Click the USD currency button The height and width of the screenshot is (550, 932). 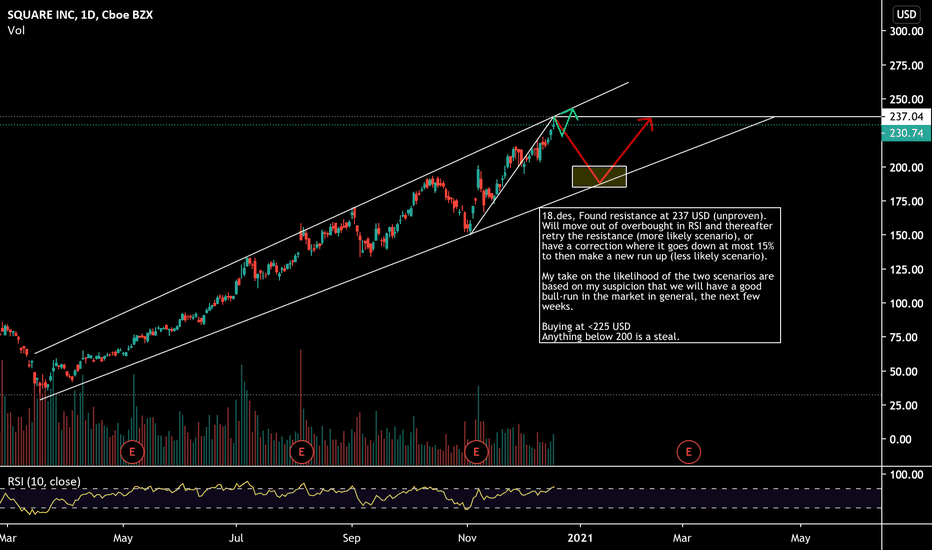pyautogui.click(x=906, y=14)
